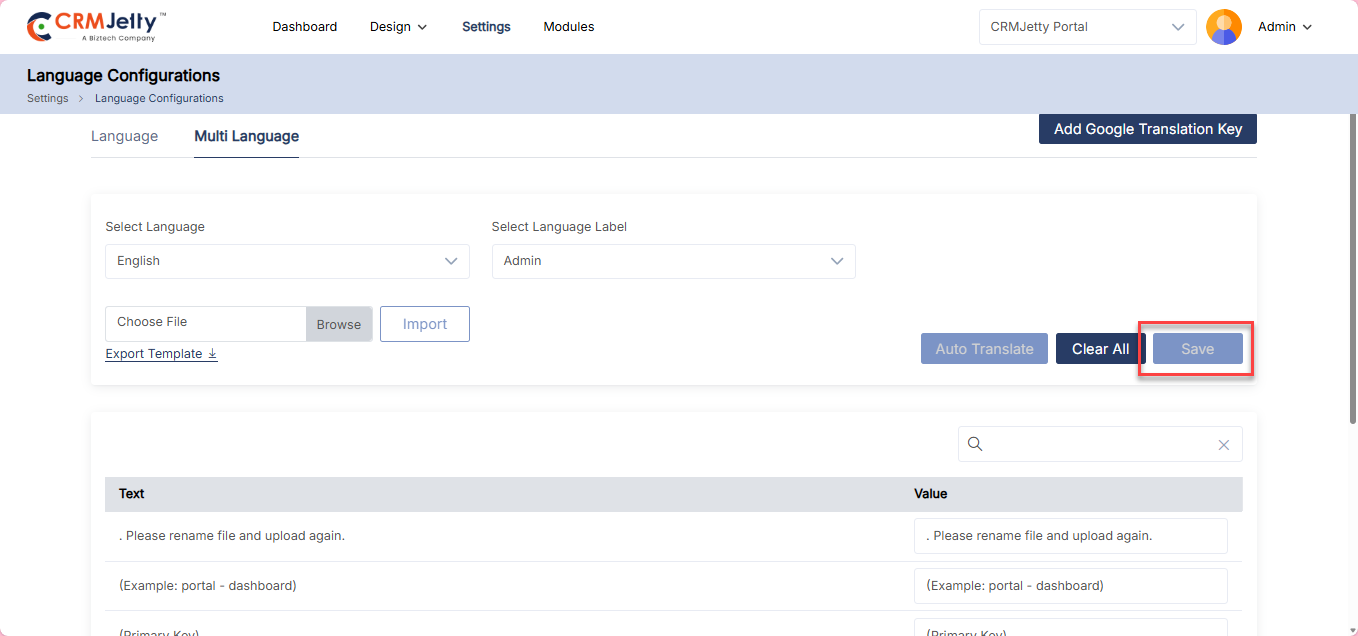Expand the Admin account menu
1358x636 pixels.
[x=1284, y=27]
